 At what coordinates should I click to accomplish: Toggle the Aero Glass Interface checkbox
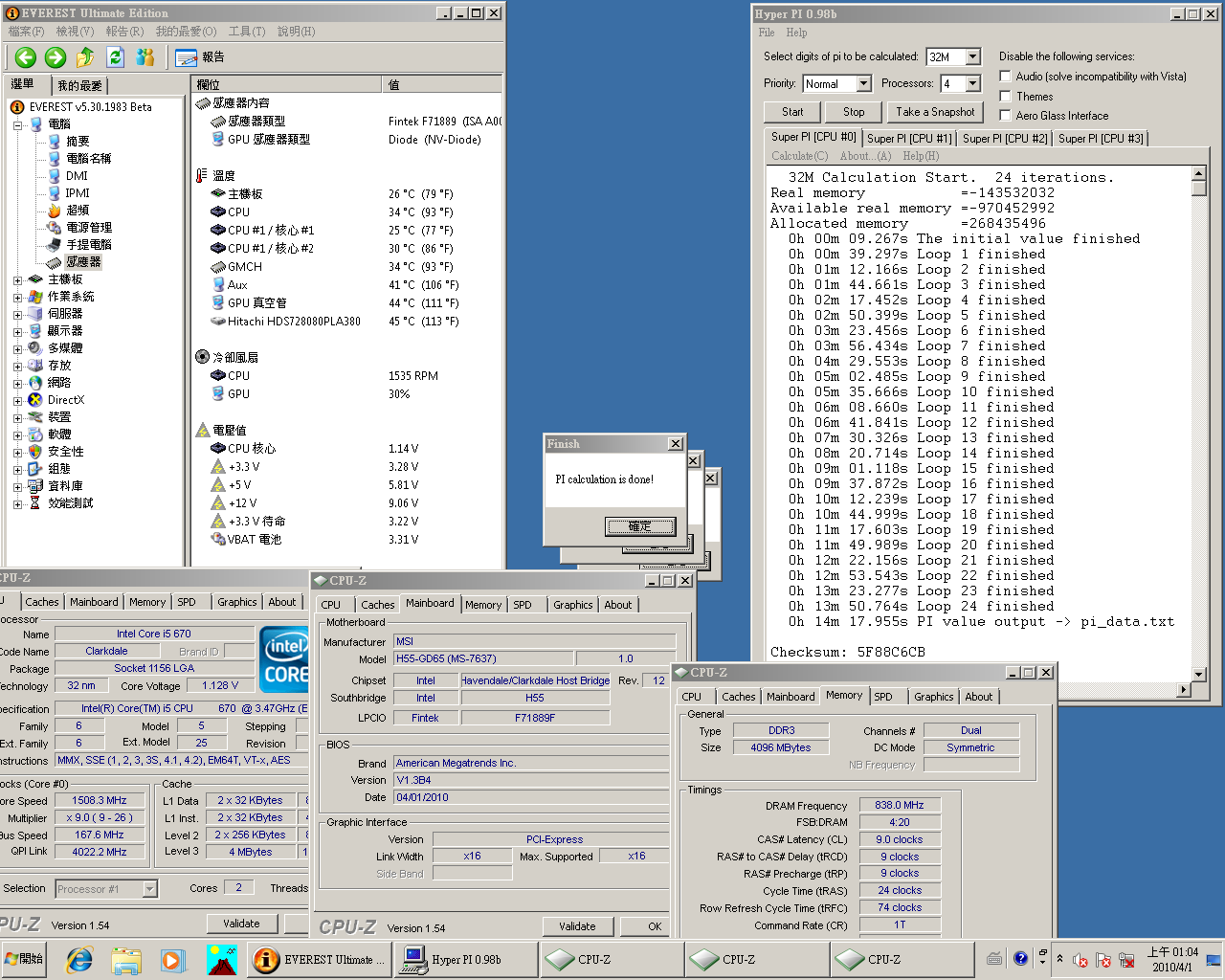(1005, 115)
